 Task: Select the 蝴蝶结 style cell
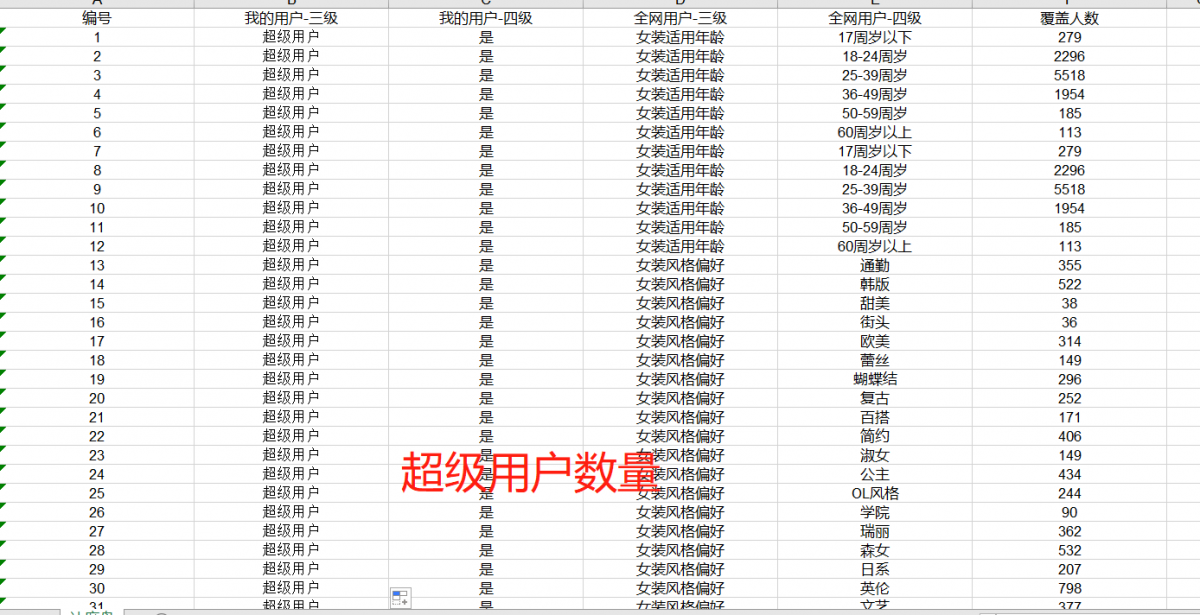click(875, 379)
